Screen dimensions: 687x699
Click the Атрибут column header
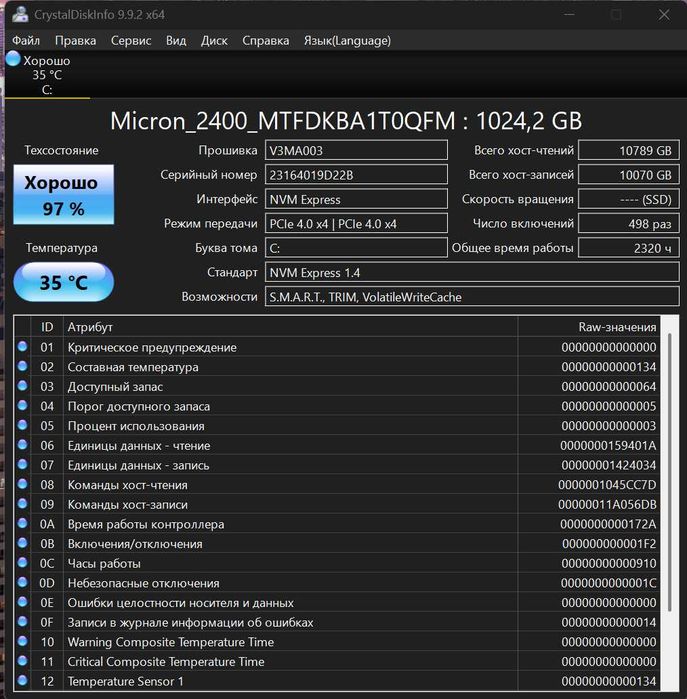(291, 327)
